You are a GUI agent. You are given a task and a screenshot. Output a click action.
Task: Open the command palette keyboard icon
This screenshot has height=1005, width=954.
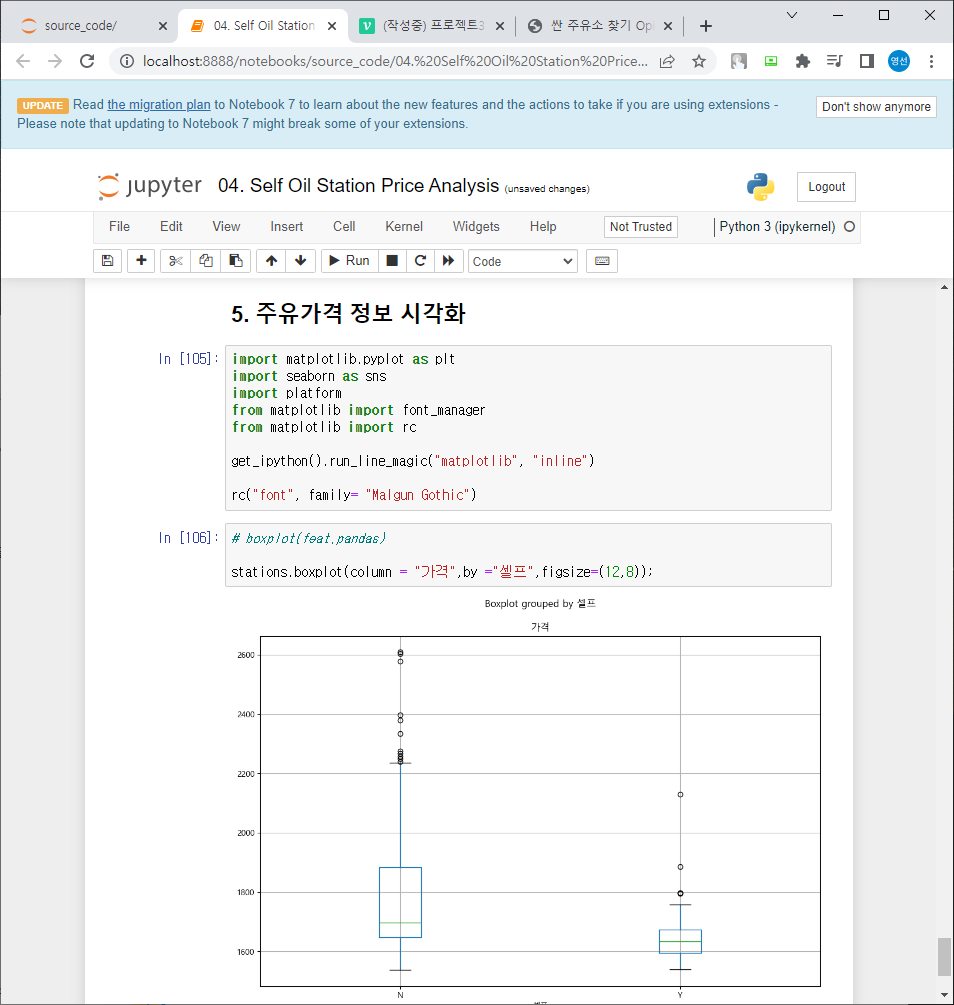point(602,261)
